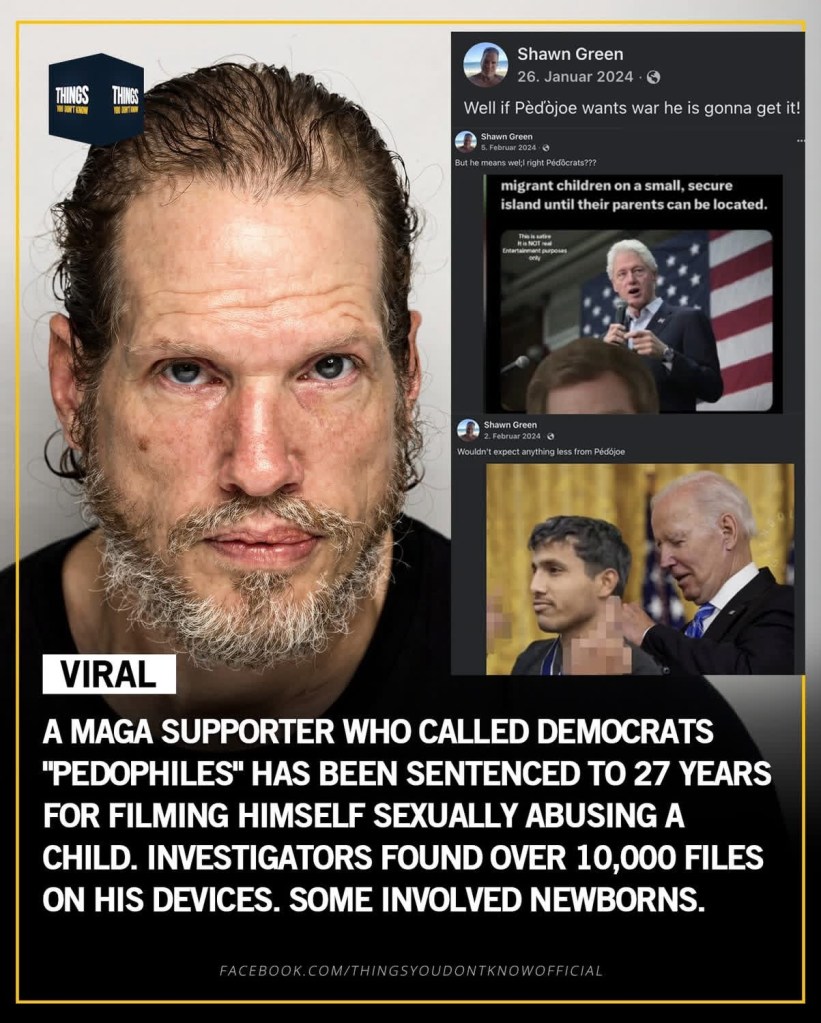Image resolution: width=821 pixels, height=1023 pixels.
Task: Click the Things You Don't Know cube logo
Action: coord(97,99)
